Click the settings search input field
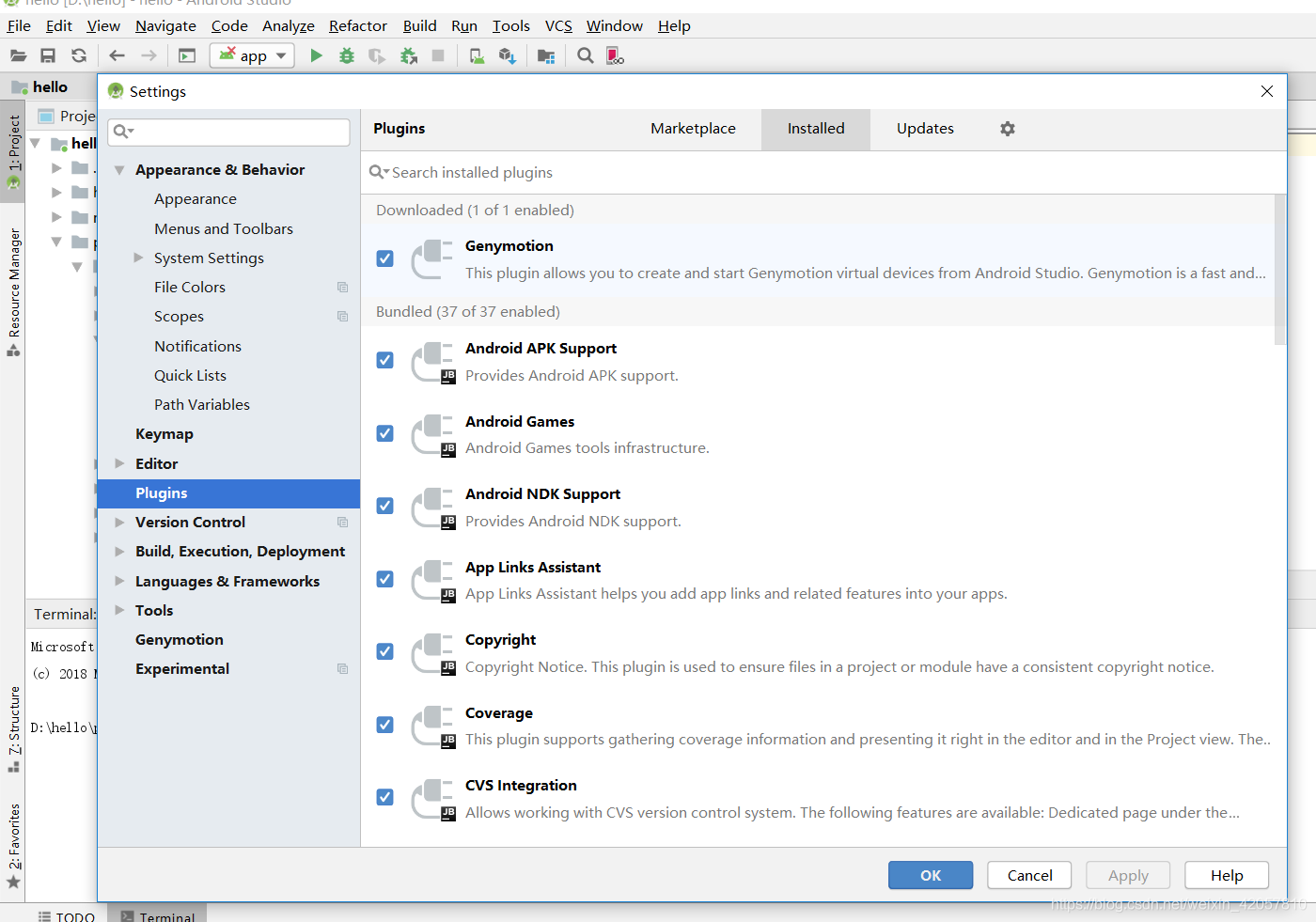Viewport: 1316px width, 922px height. 229,132
